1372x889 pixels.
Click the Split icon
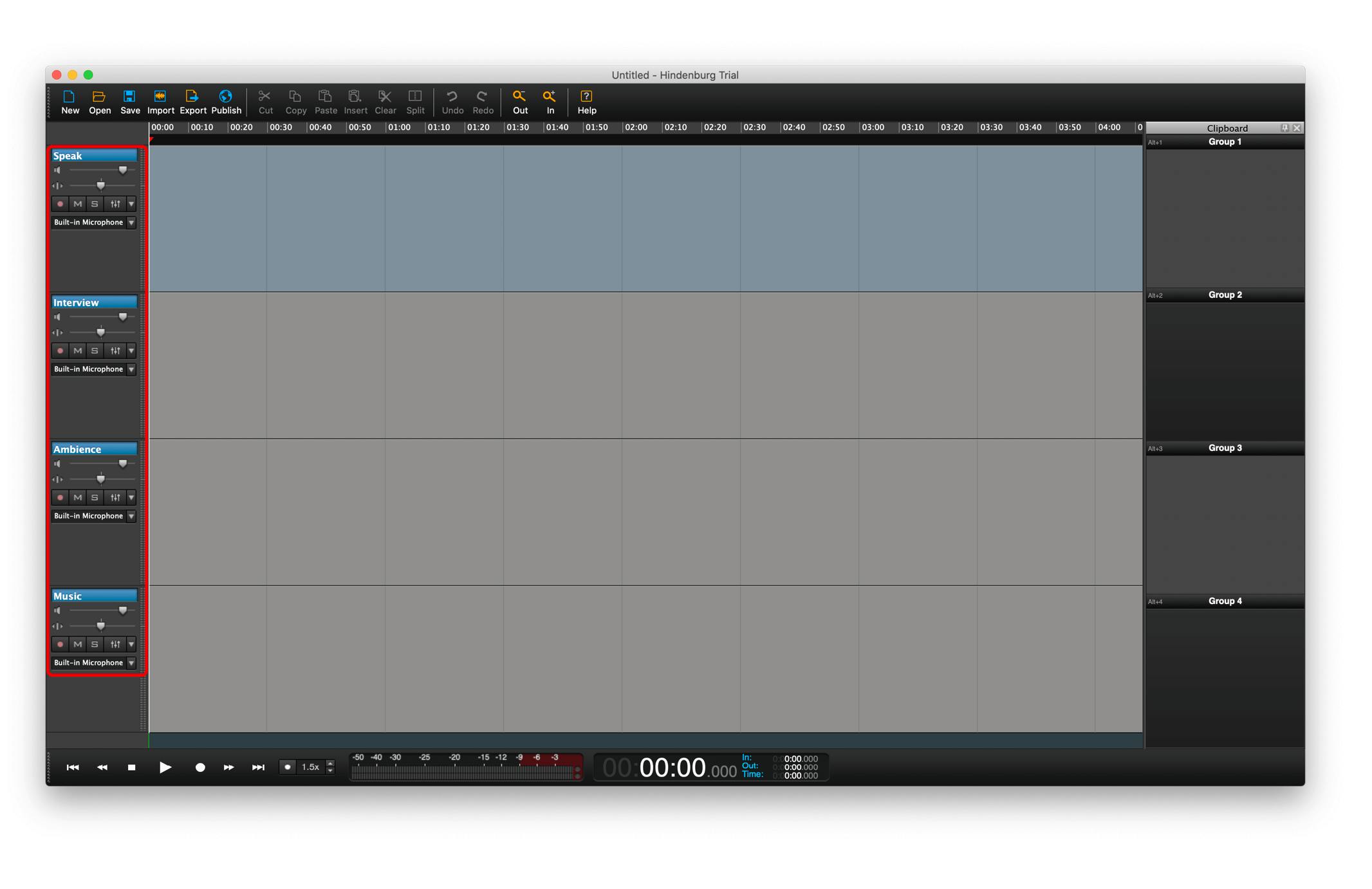(415, 102)
